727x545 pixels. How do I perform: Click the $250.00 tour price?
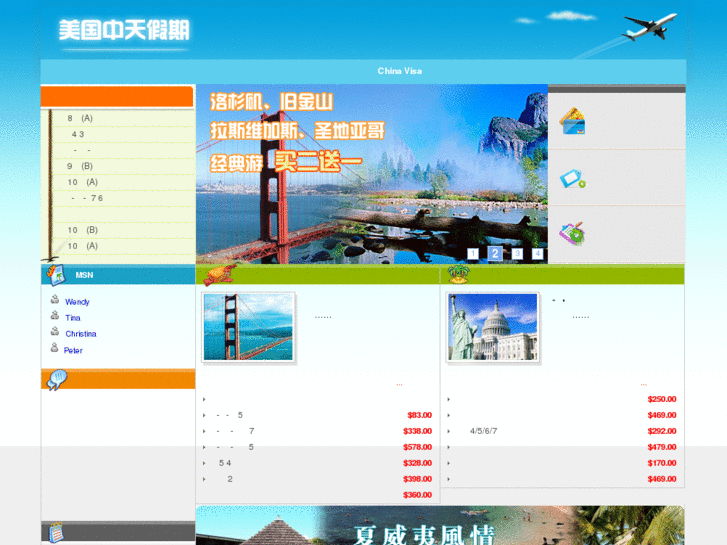pos(662,399)
